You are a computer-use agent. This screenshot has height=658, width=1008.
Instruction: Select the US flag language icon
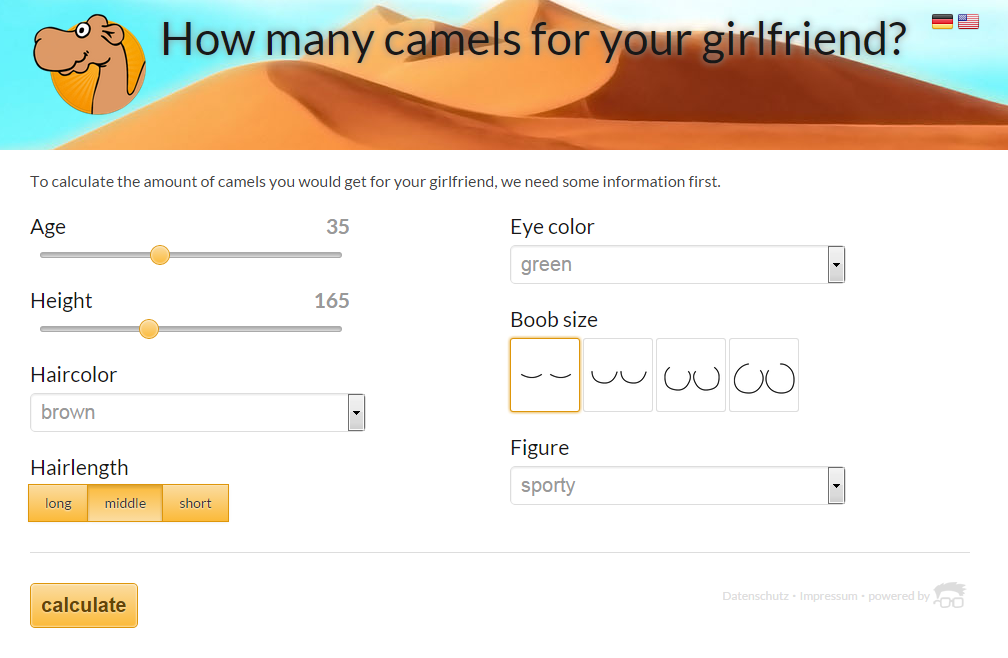click(968, 22)
